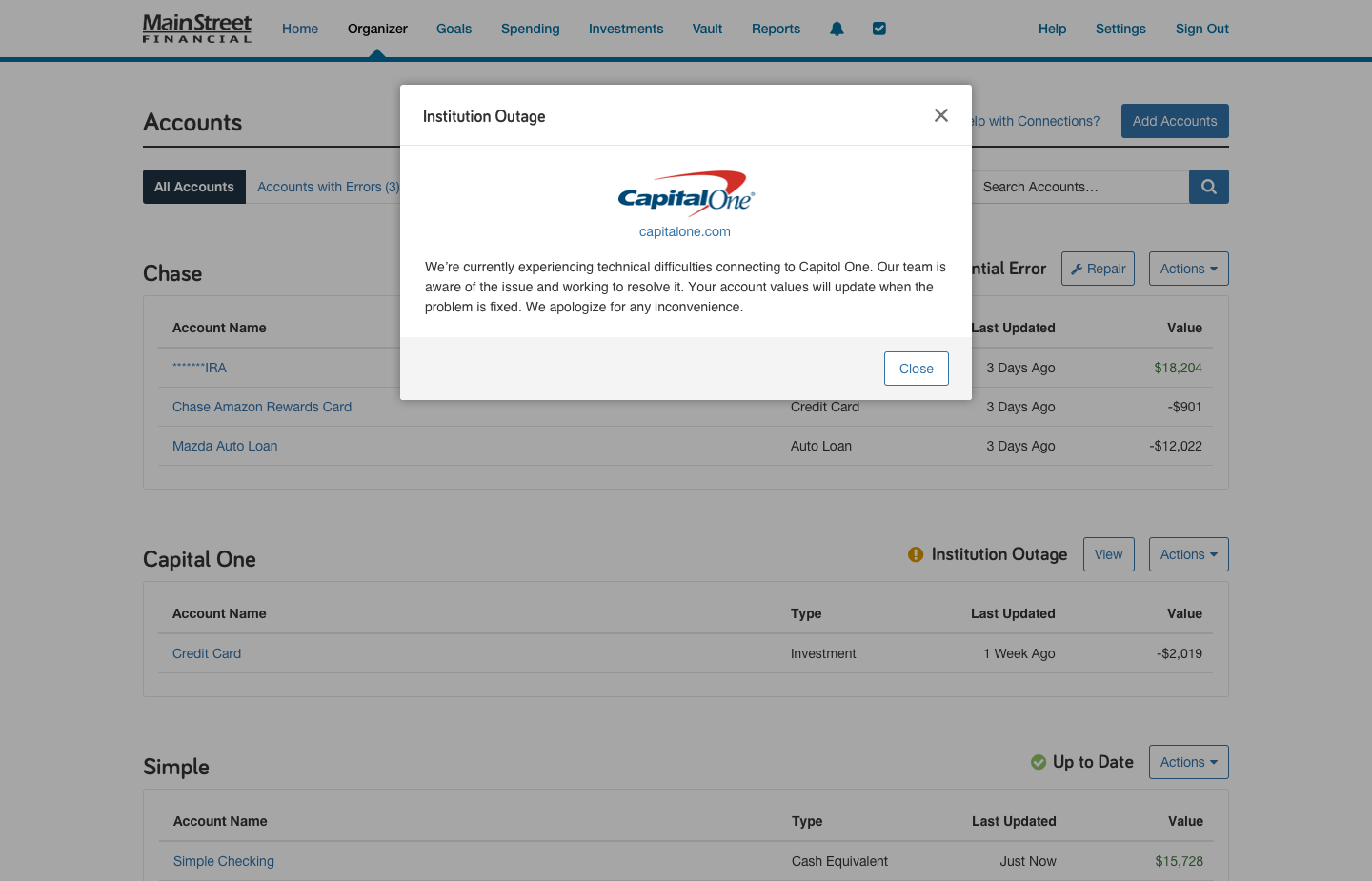This screenshot has width=1372, height=881.
Task: Click the orange Institution Outage warning icon
Action: 916,554
